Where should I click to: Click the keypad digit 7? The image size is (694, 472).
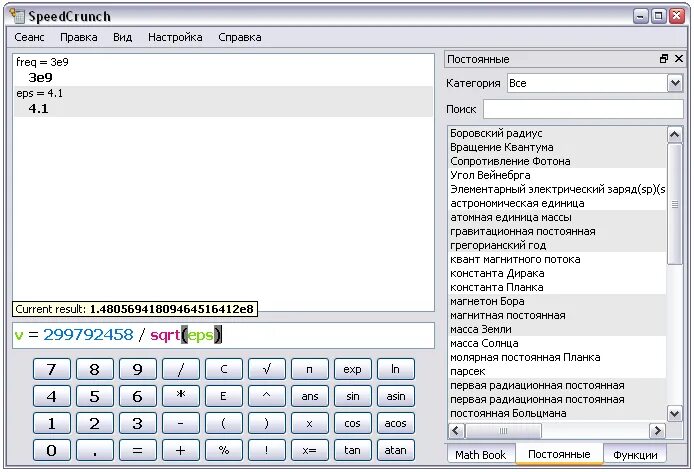click(x=51, y=369)
